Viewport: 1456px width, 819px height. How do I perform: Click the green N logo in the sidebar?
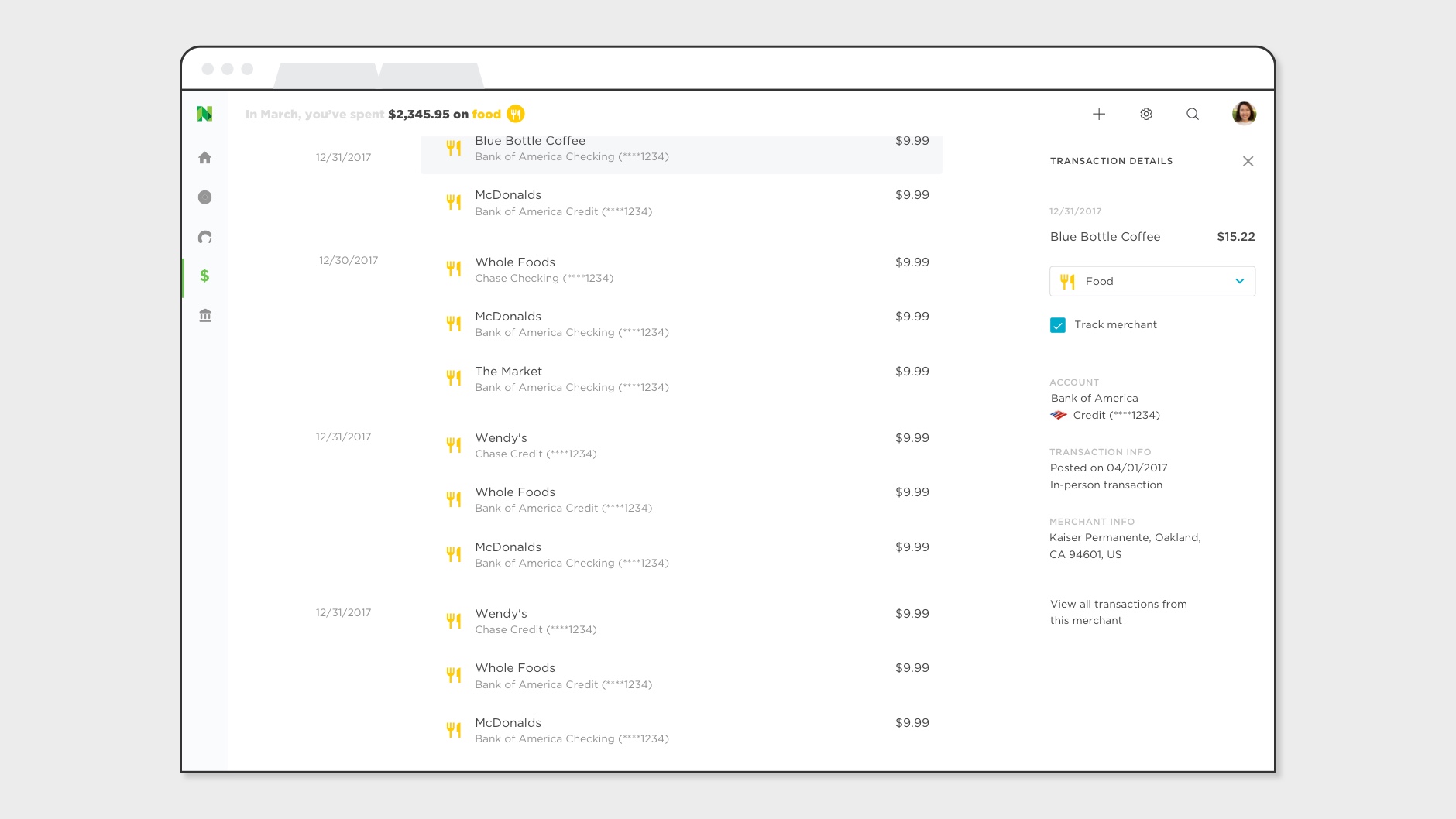(204, 114)
